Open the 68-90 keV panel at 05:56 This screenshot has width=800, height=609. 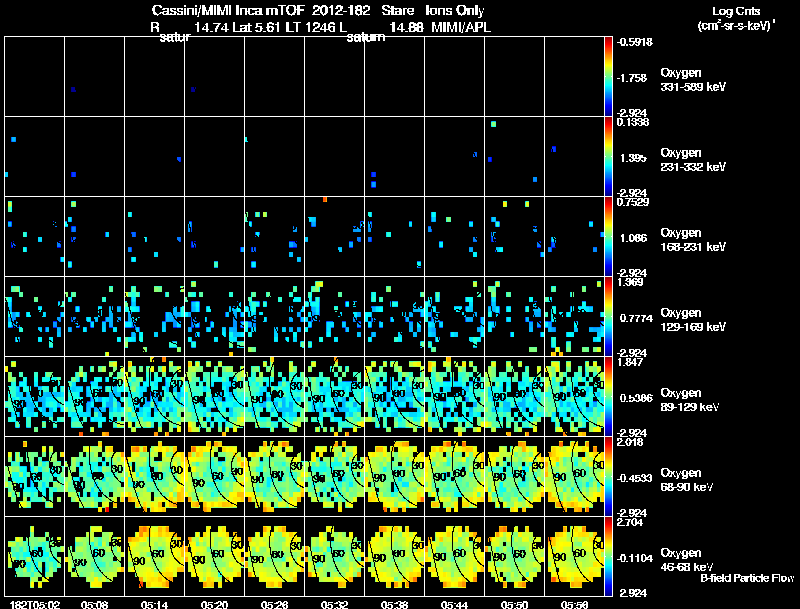(x=574, y=476)
